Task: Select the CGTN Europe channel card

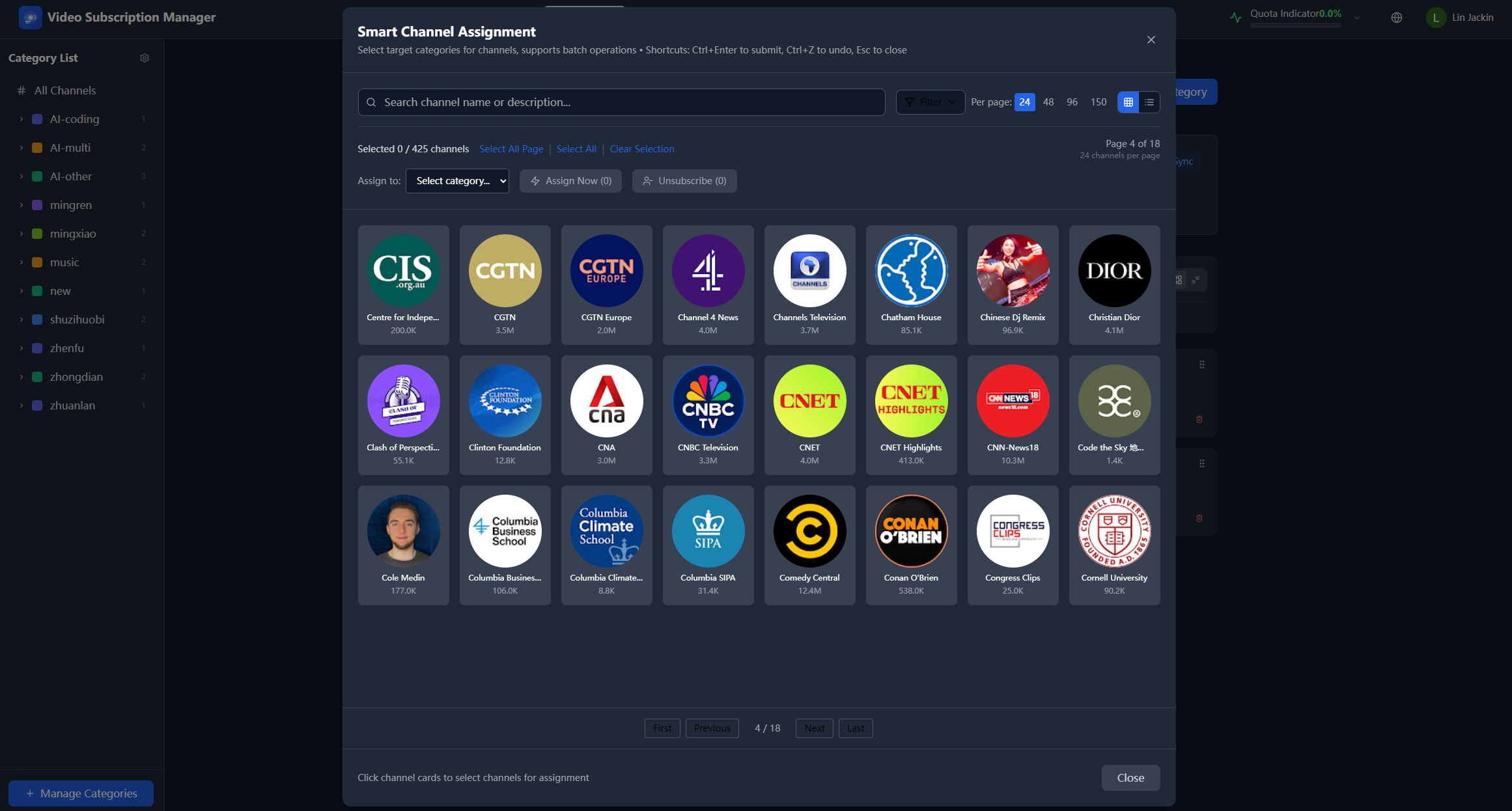Action: click(607, 285)
